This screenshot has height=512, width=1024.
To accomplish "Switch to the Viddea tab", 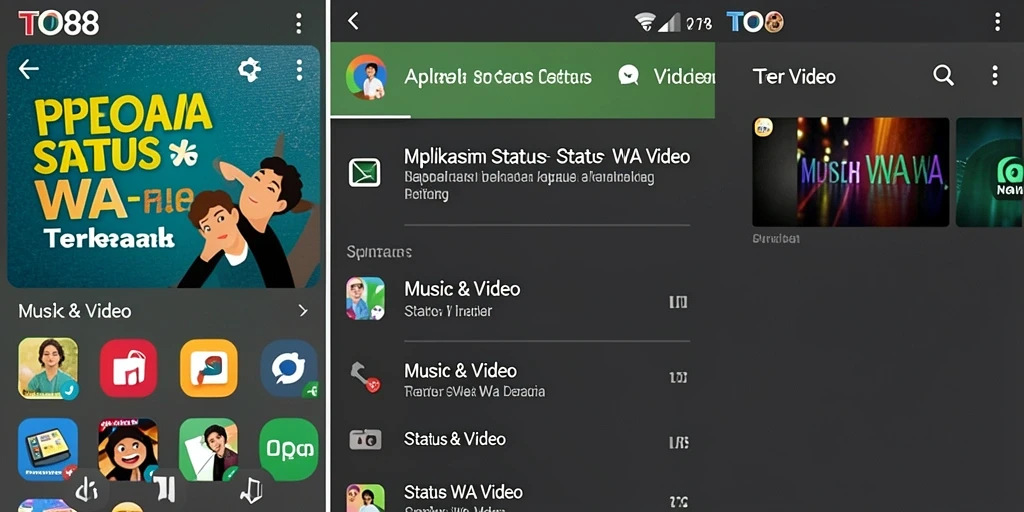I will 684,77.
